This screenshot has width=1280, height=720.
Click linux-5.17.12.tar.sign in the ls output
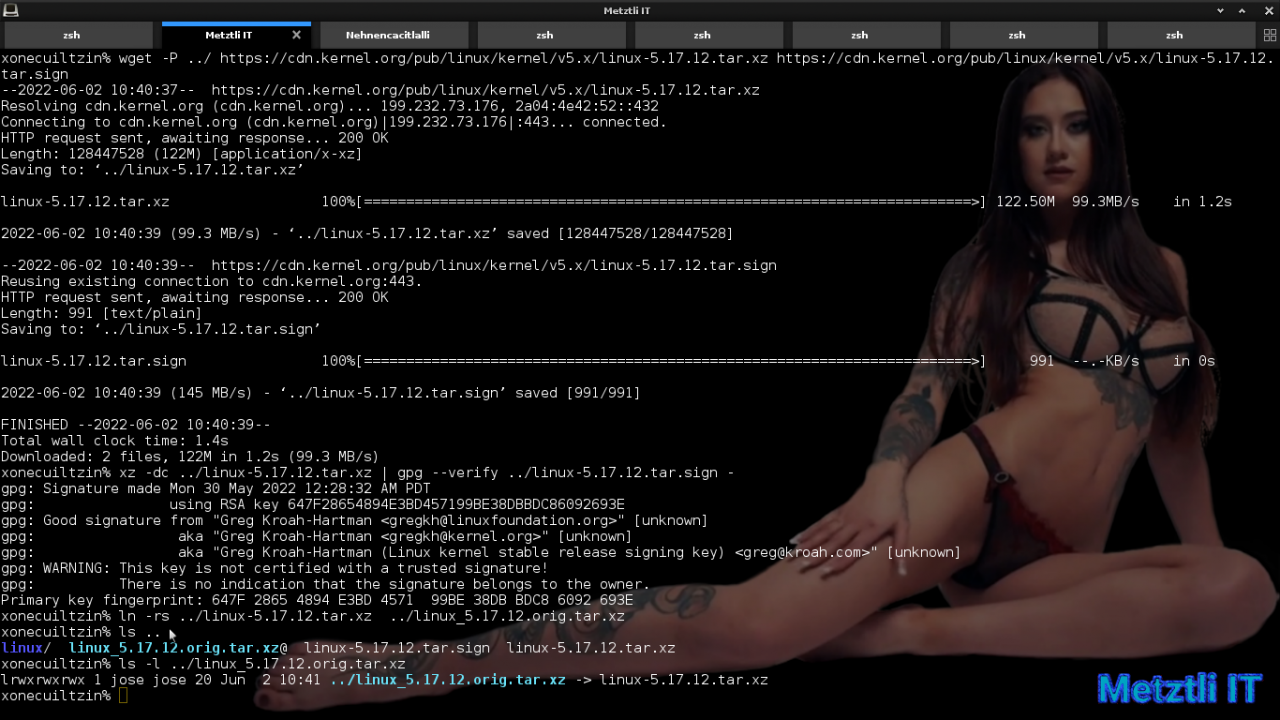pyautogui.click(x=397, y=648)
